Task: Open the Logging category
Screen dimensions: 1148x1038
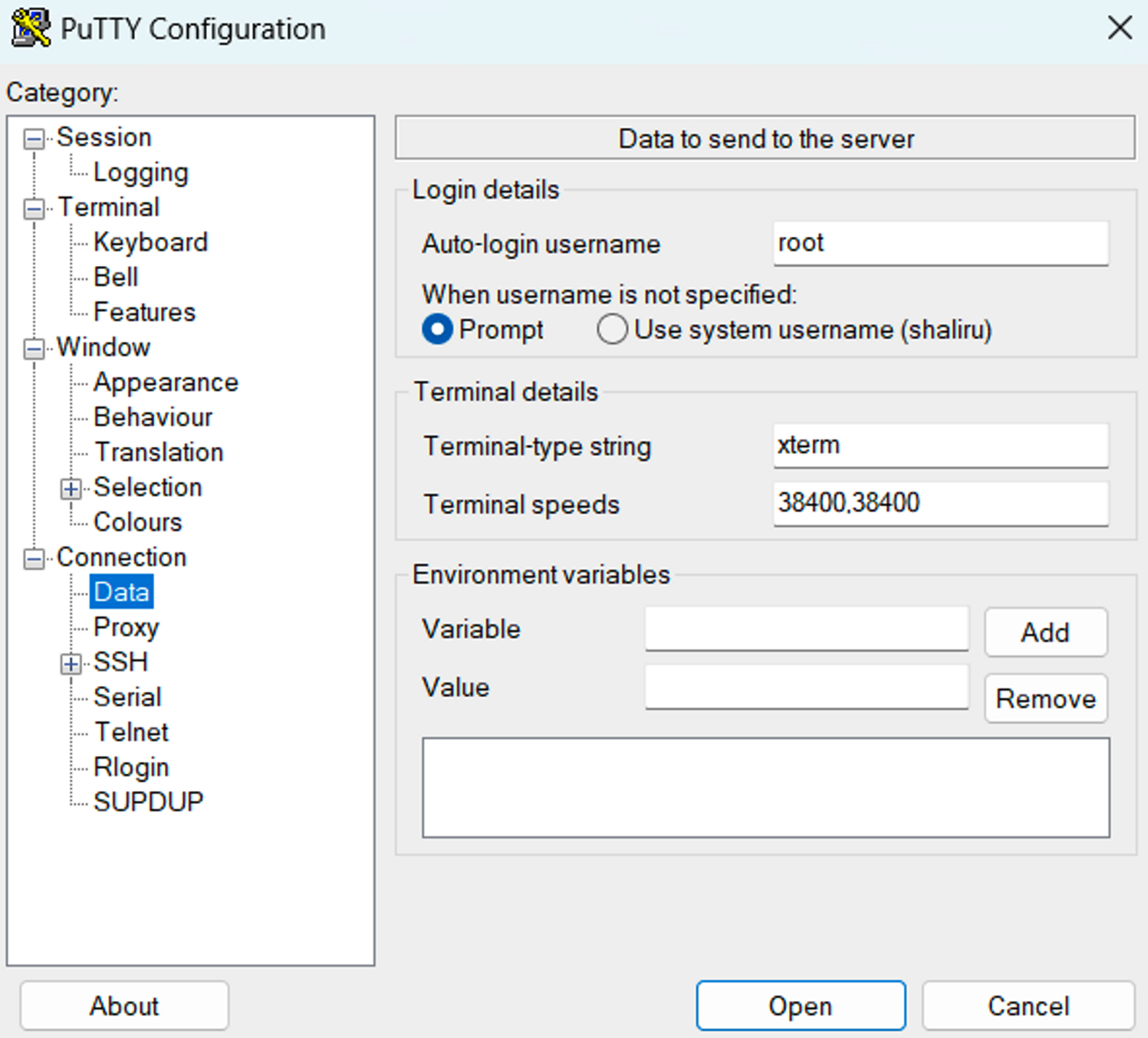Action: 141,172
